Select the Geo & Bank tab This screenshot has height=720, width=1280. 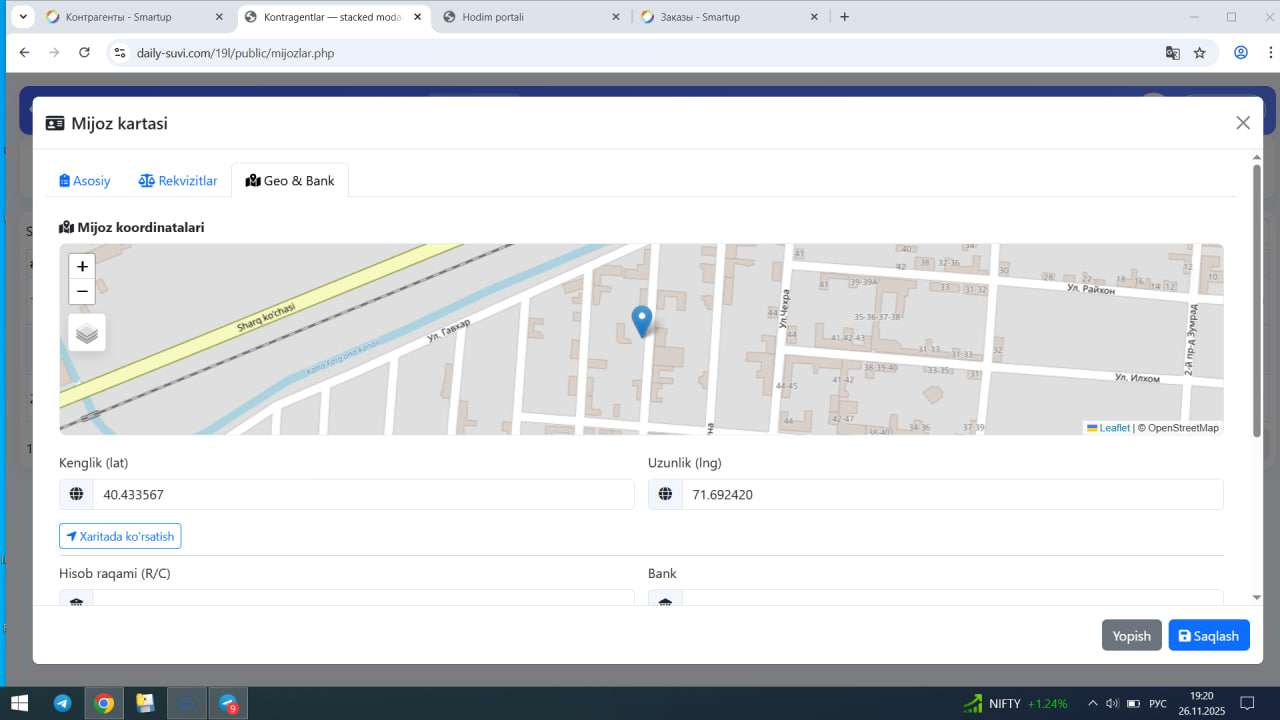290,181
